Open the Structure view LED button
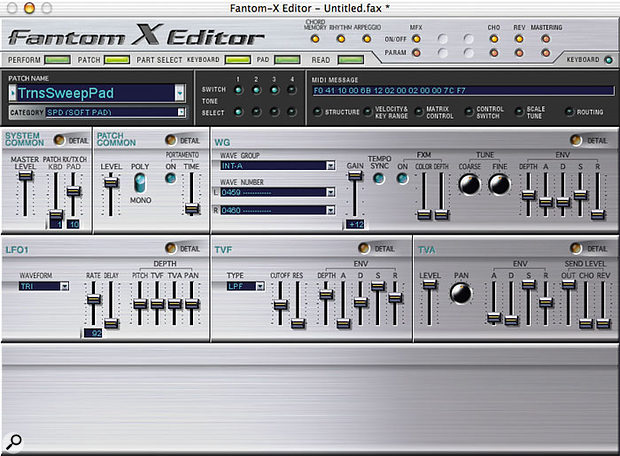The image size is (620, 456). tap(318, 112)
